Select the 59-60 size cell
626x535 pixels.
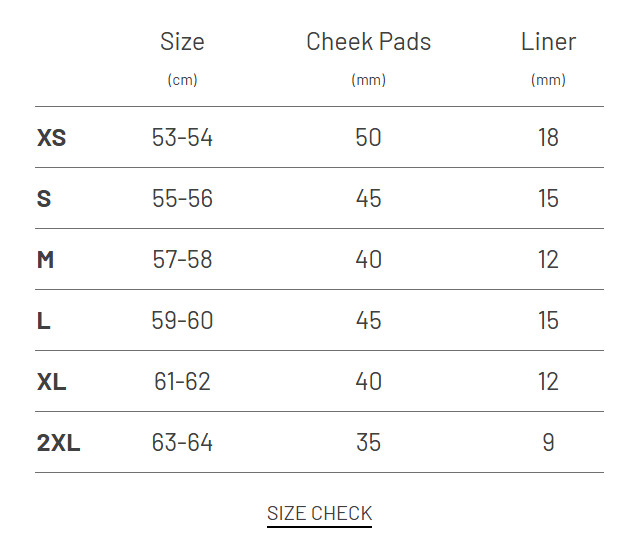[x=182, y=320]
